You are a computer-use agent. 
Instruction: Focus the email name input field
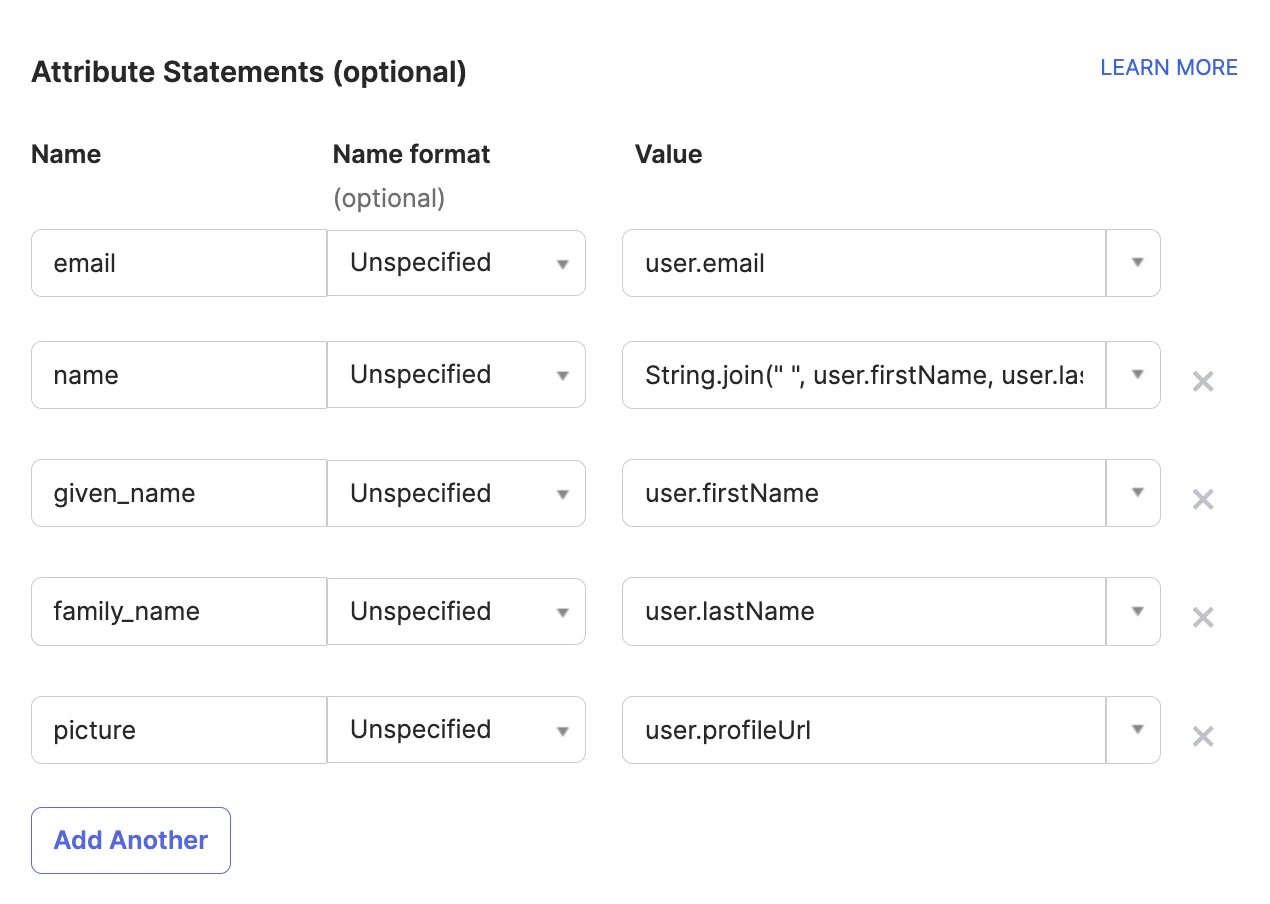(179, 263)
